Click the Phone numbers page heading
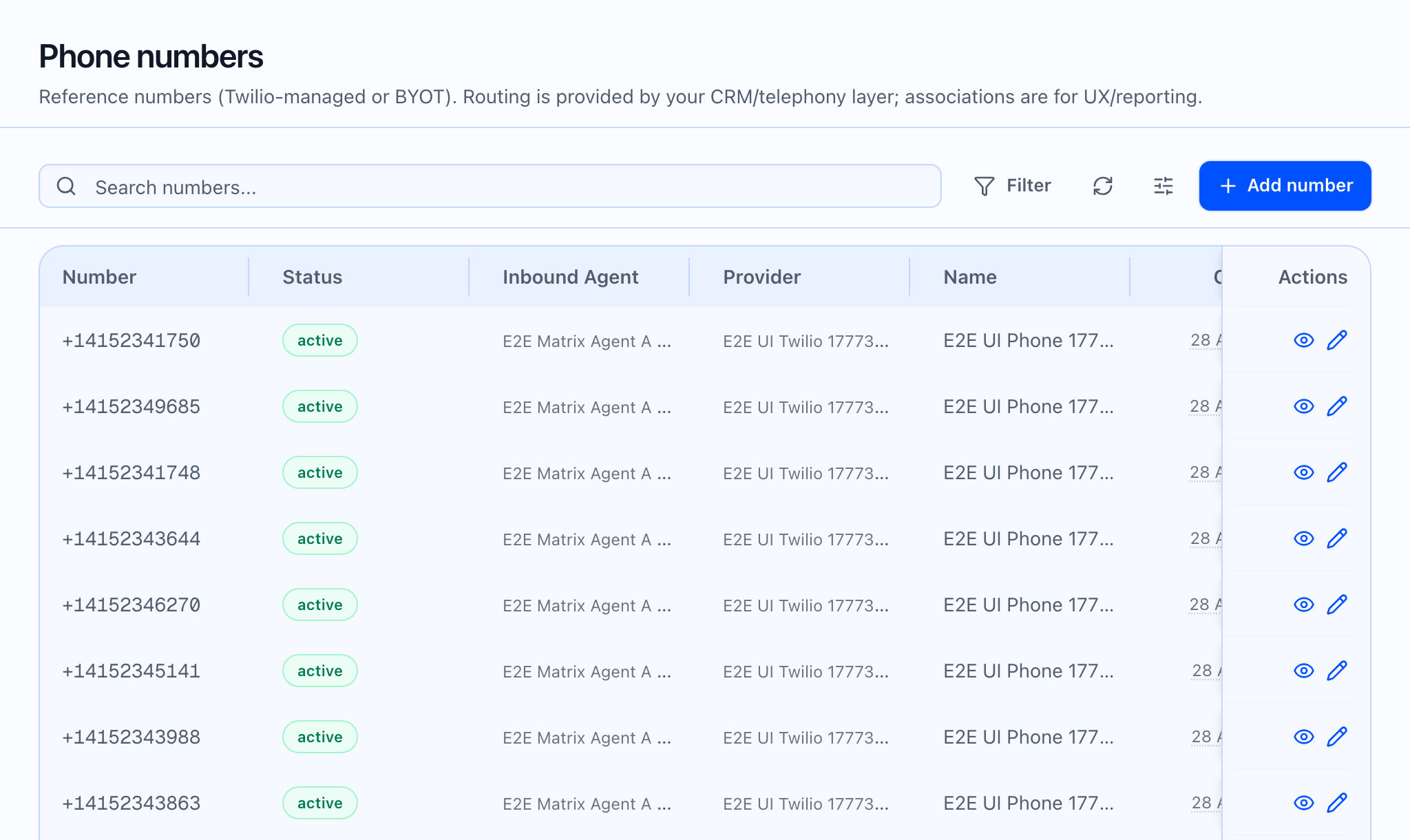The width and height of the screenshot is (1410, 840). (x=151, y=56)
